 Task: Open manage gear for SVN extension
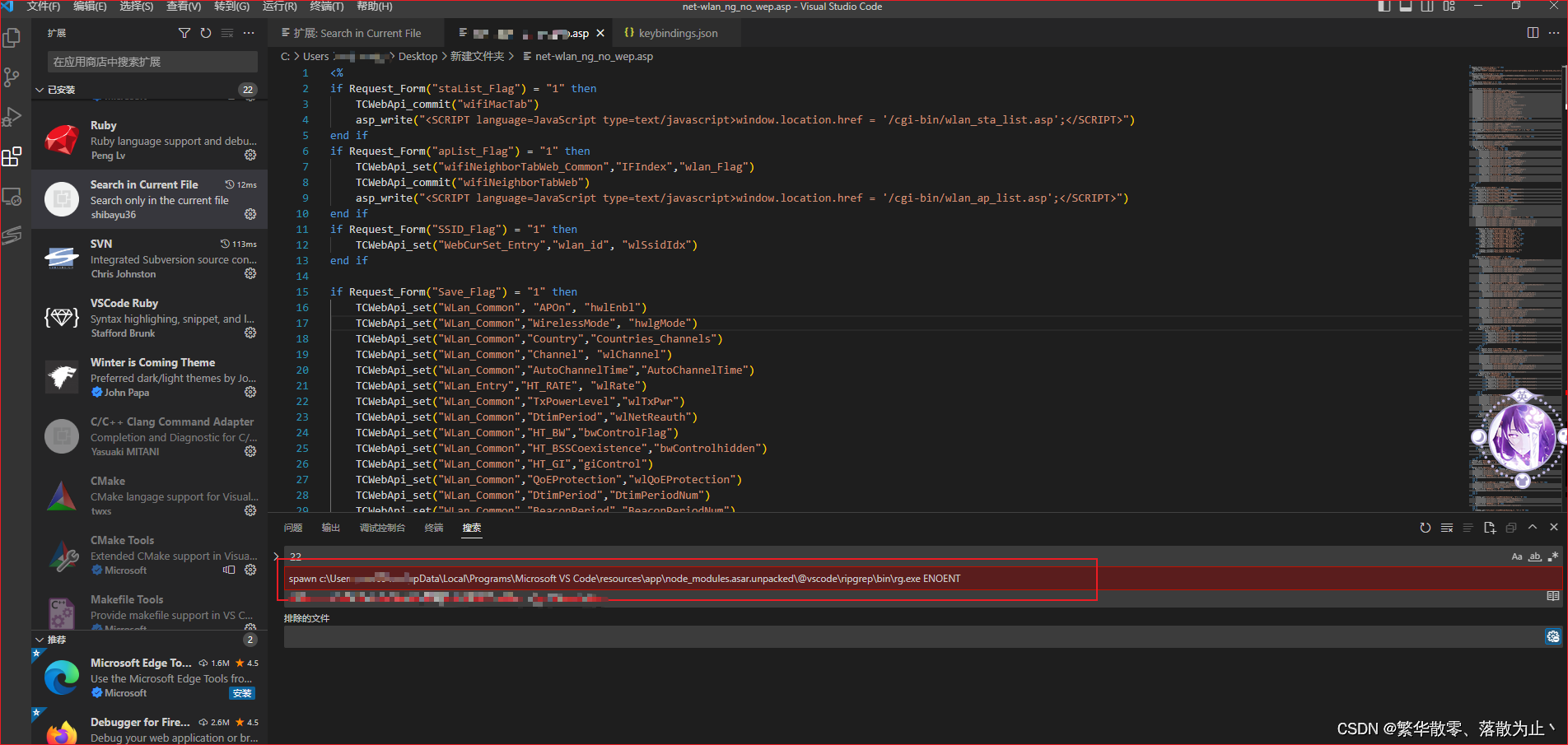[x=250, y=273]
